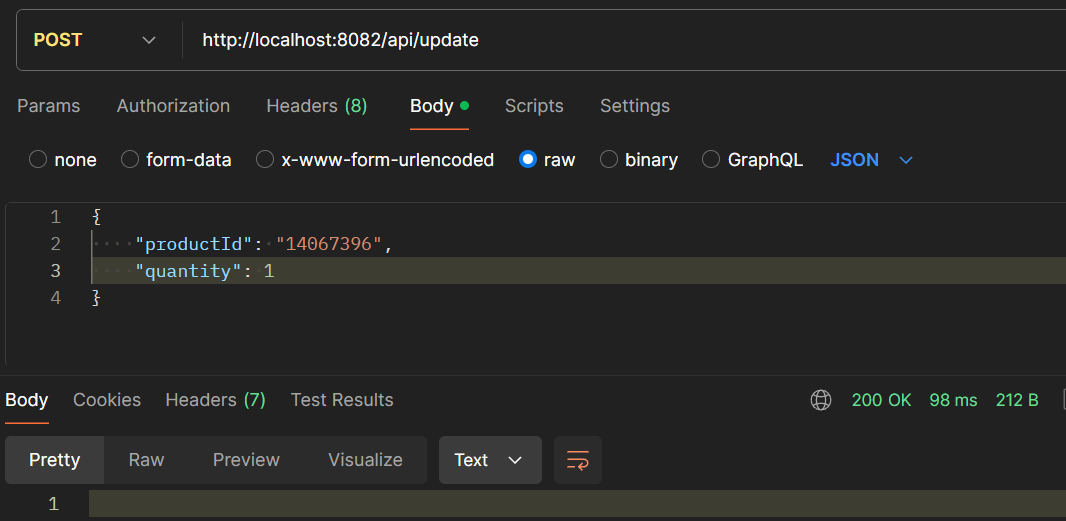Open the response Cookies tab
The width and height of the screenshot is (1066, 521).
point(107,400)
